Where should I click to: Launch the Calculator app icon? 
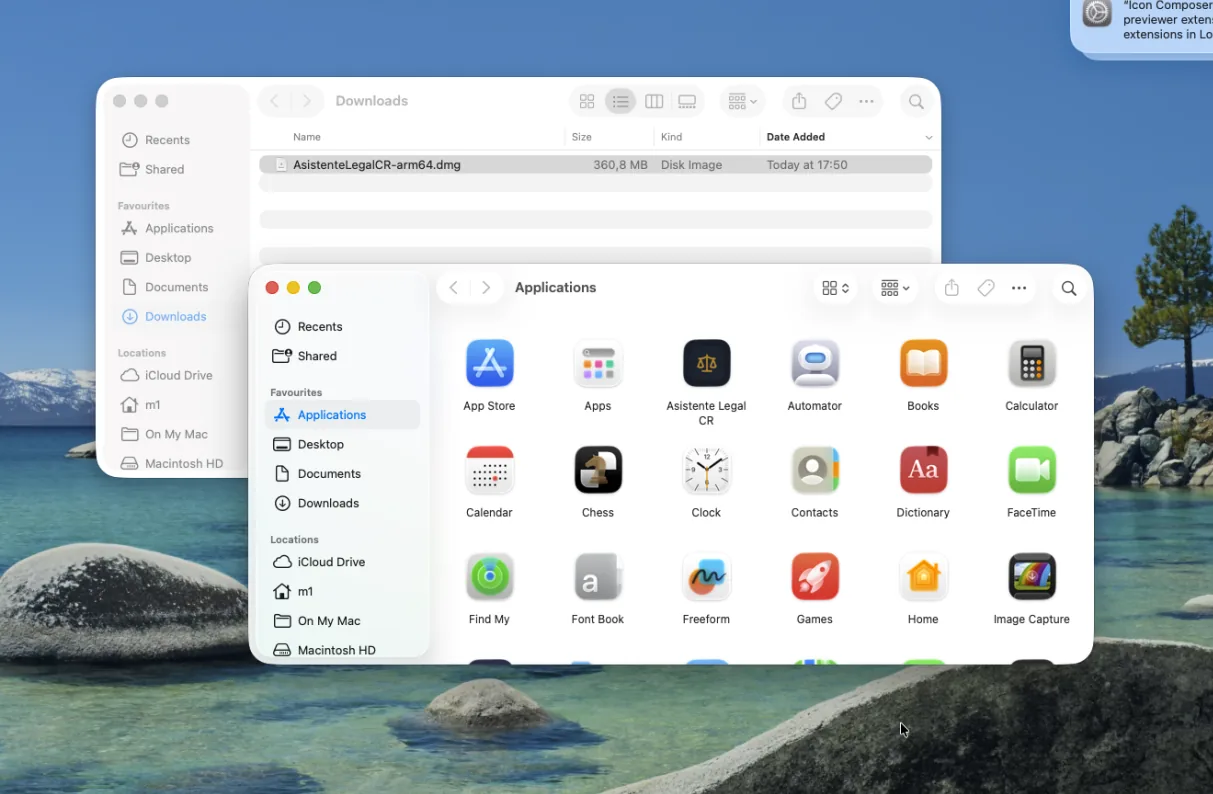coord(1031,363)
